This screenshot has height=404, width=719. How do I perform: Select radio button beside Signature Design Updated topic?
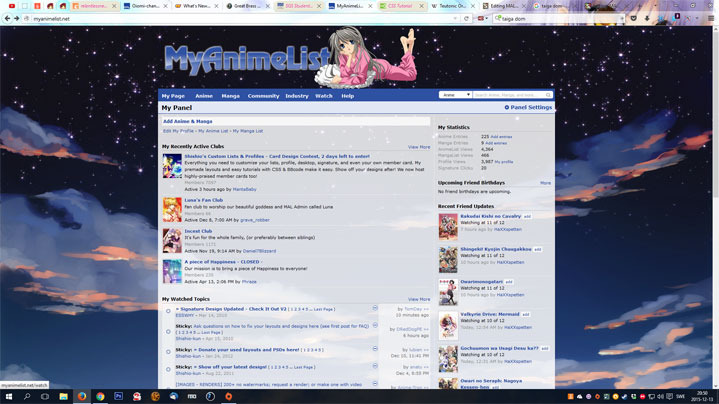[x=168, y=311]
